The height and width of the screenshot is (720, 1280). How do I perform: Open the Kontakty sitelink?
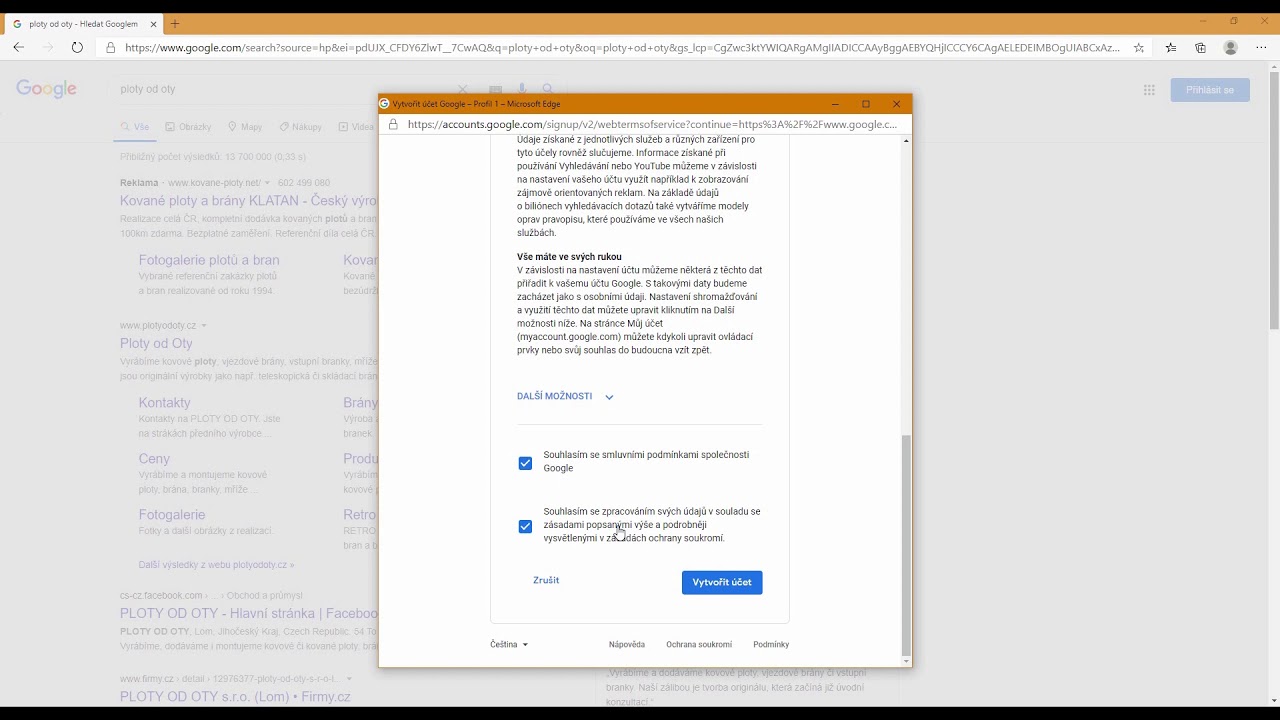[x=164, y=403]
